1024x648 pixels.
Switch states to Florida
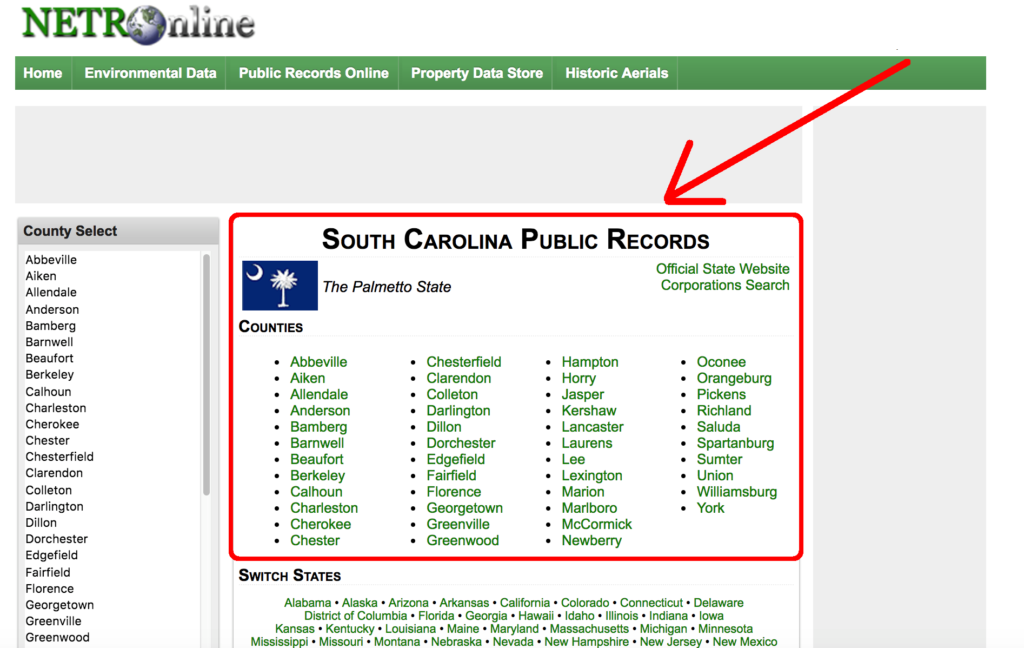coord(440,616)
